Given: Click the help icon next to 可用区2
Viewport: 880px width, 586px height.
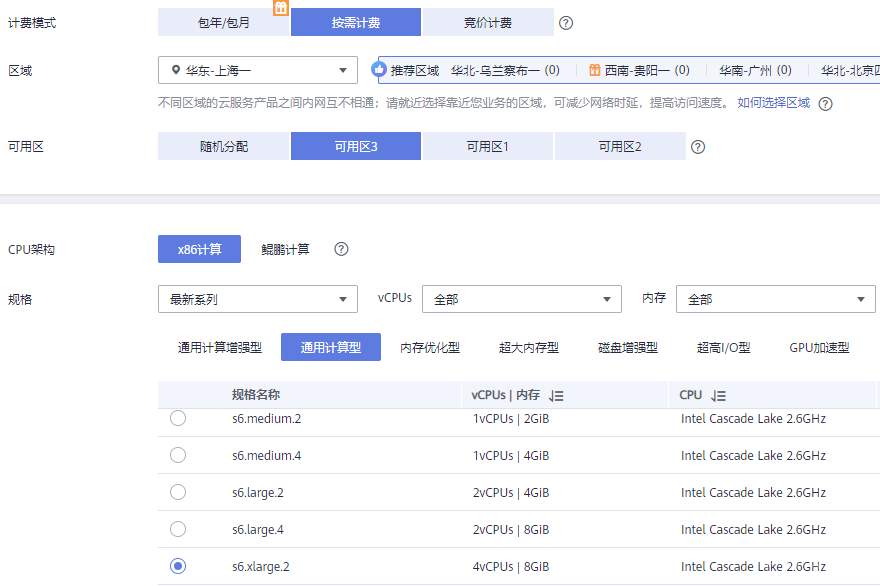Looking at the screenshot, I should click(698, 147).
